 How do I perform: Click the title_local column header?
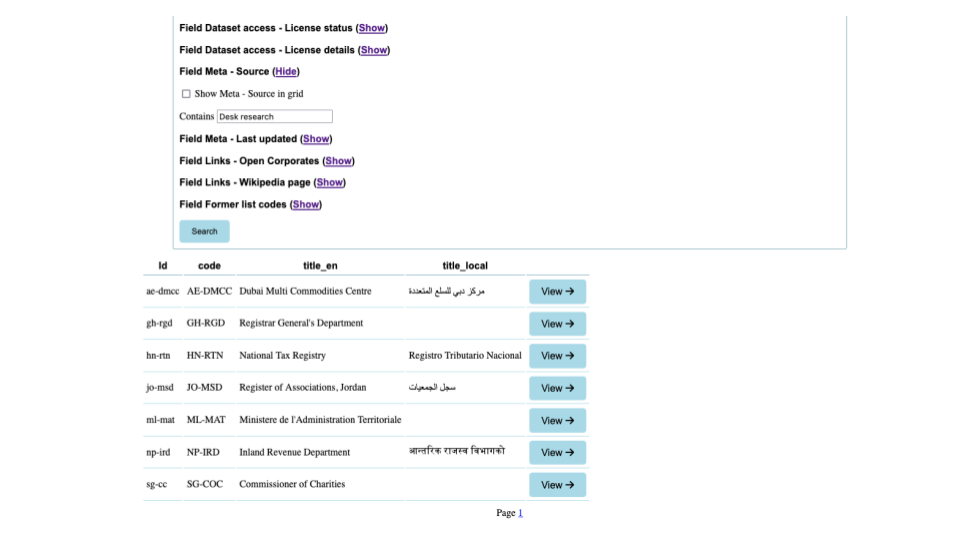(465, 266)
